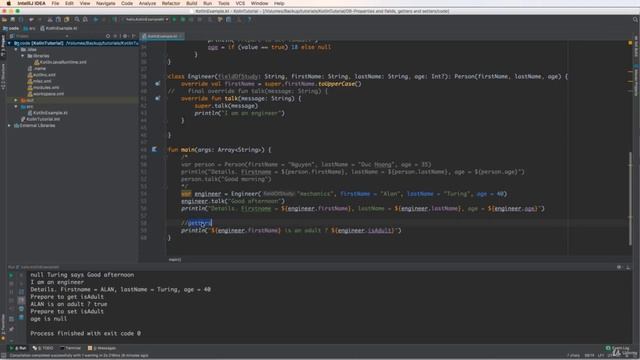Click 'Process finished with exit code 0' output

coord(85,333)
